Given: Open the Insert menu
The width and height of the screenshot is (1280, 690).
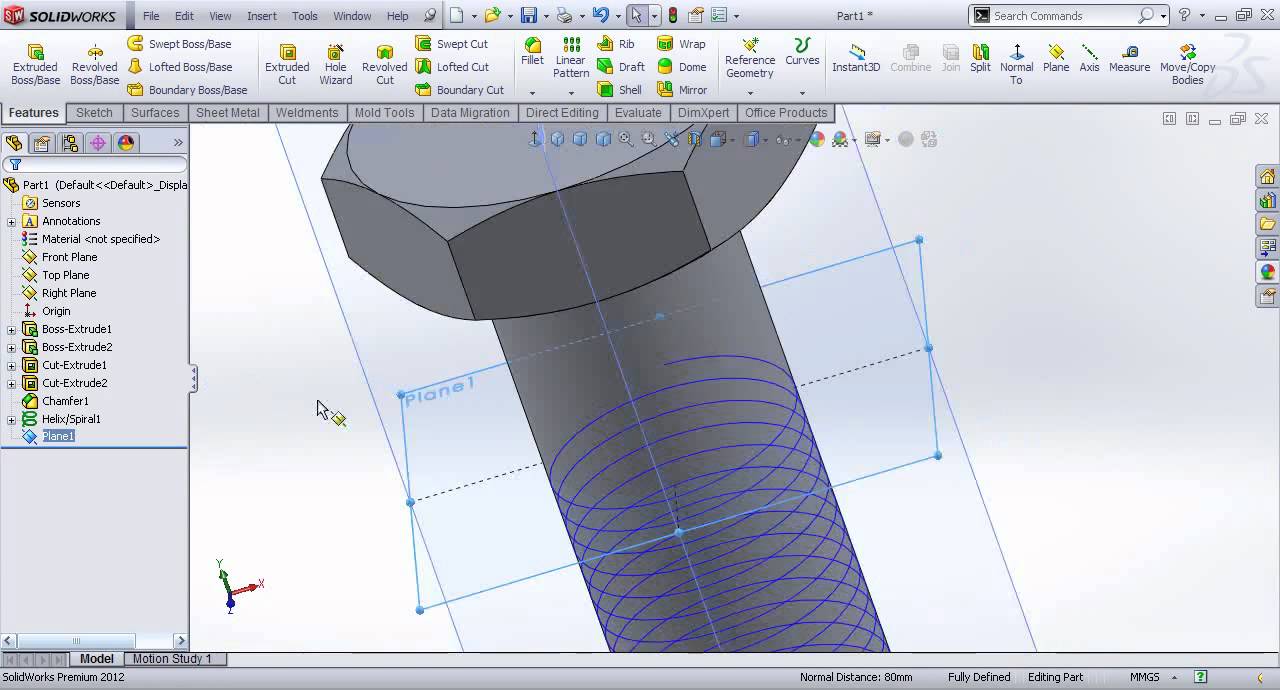Looking at the screenshot, I should (262, 16).
